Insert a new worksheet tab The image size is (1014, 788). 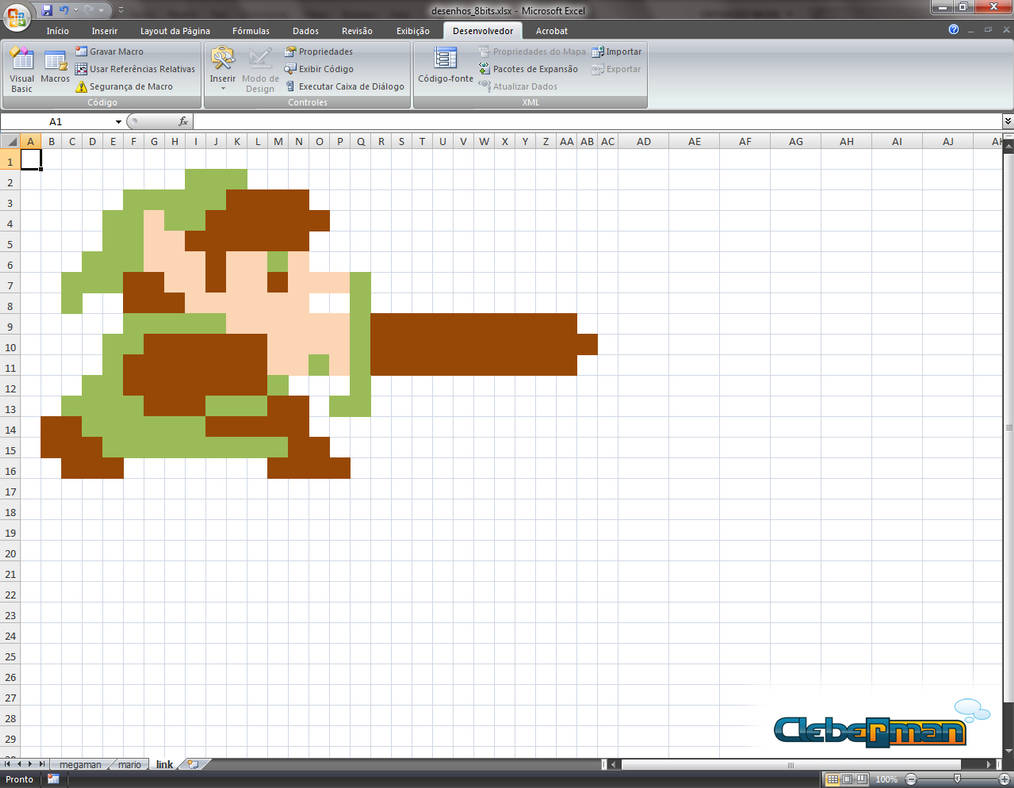pos(193,764)
